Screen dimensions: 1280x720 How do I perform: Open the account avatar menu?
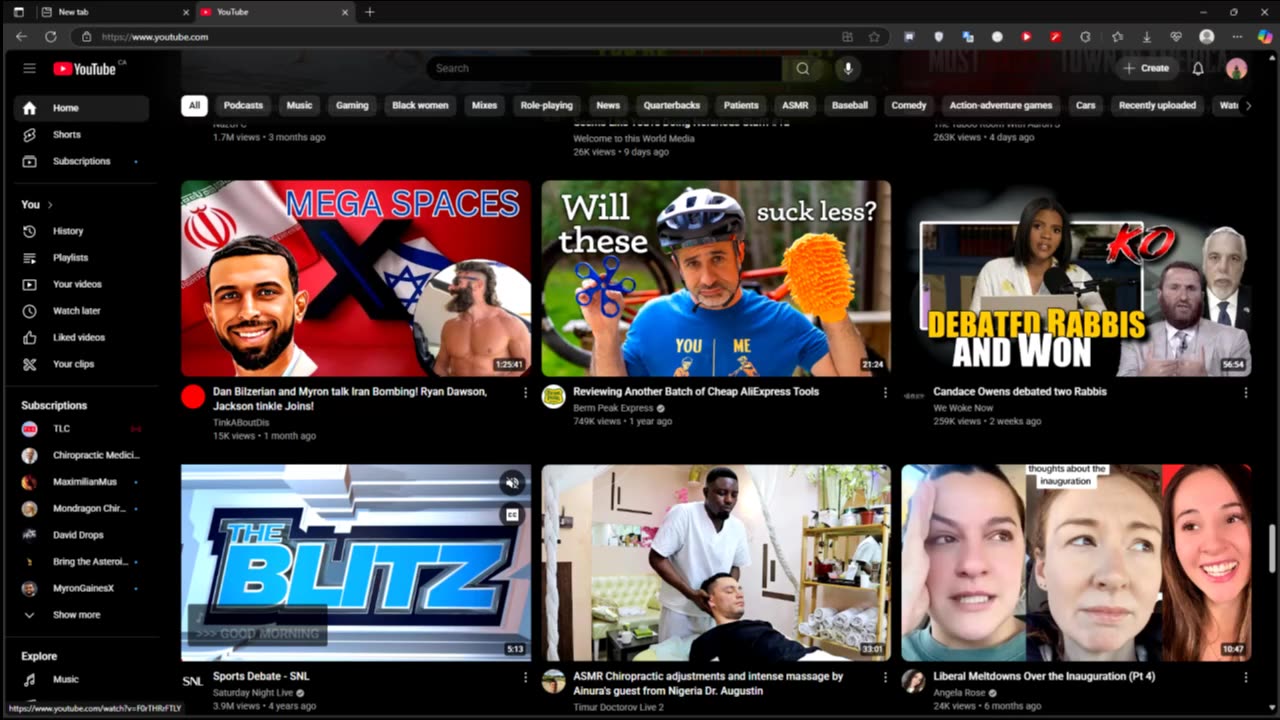(x=1236, y=68)
